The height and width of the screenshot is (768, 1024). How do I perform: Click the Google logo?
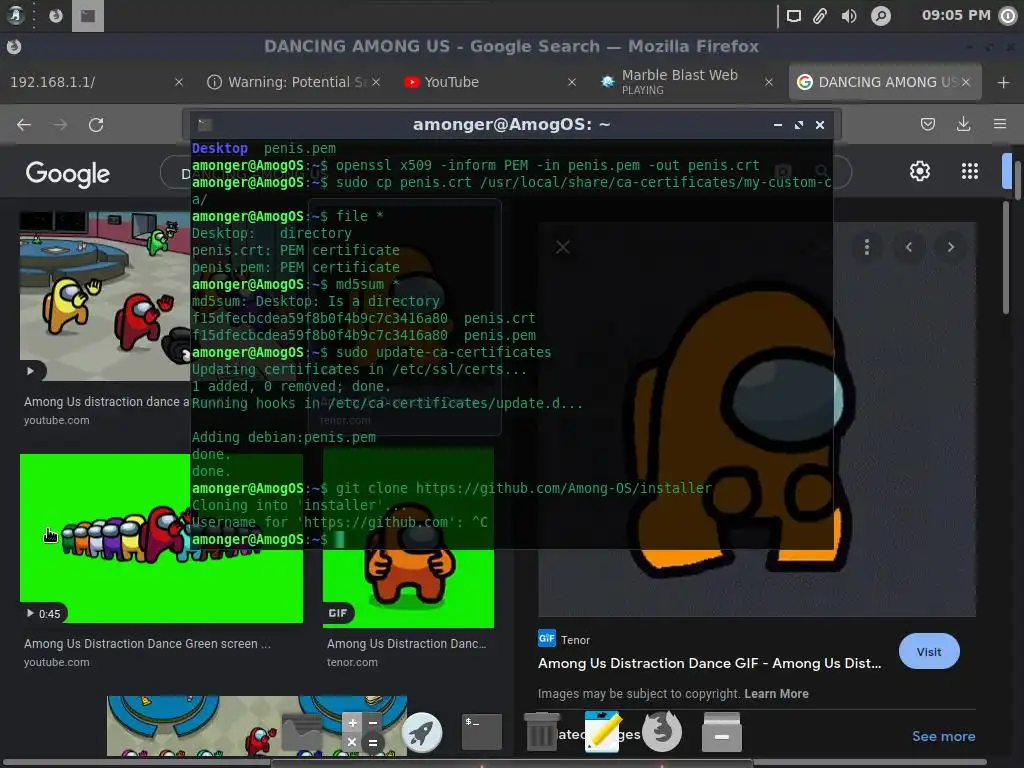(68, 174)
